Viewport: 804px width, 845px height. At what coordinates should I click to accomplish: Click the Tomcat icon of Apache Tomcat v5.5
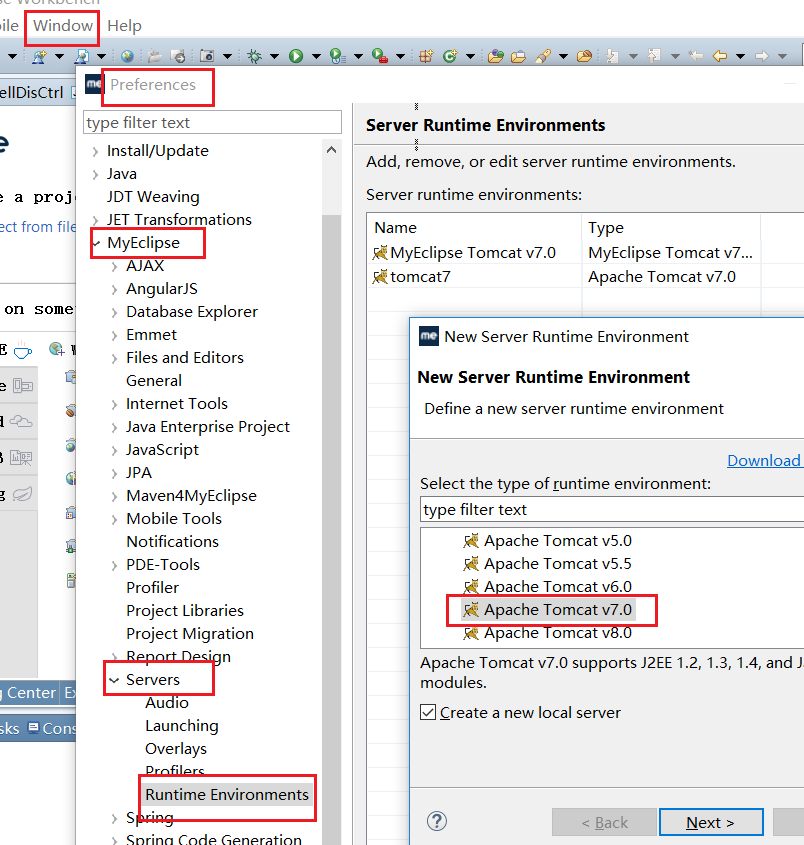pyautogui.click(x=471, y=564)
